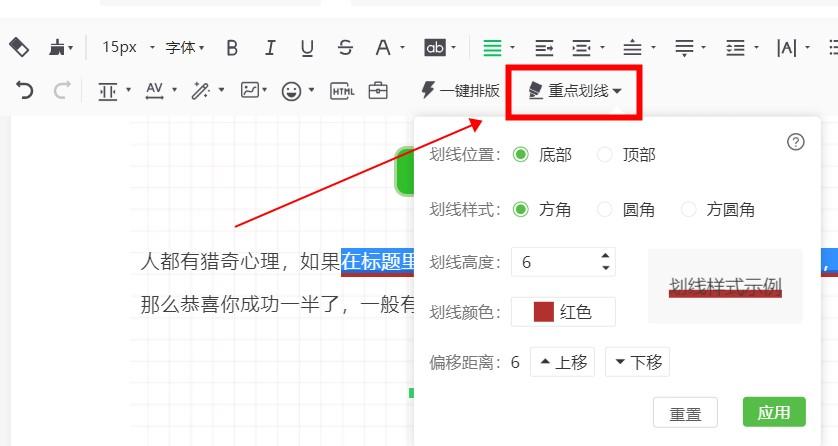This screenshot has height=446, width=838.
Task: Select 方角 line style radio
Action: click(x=521, y=209)
